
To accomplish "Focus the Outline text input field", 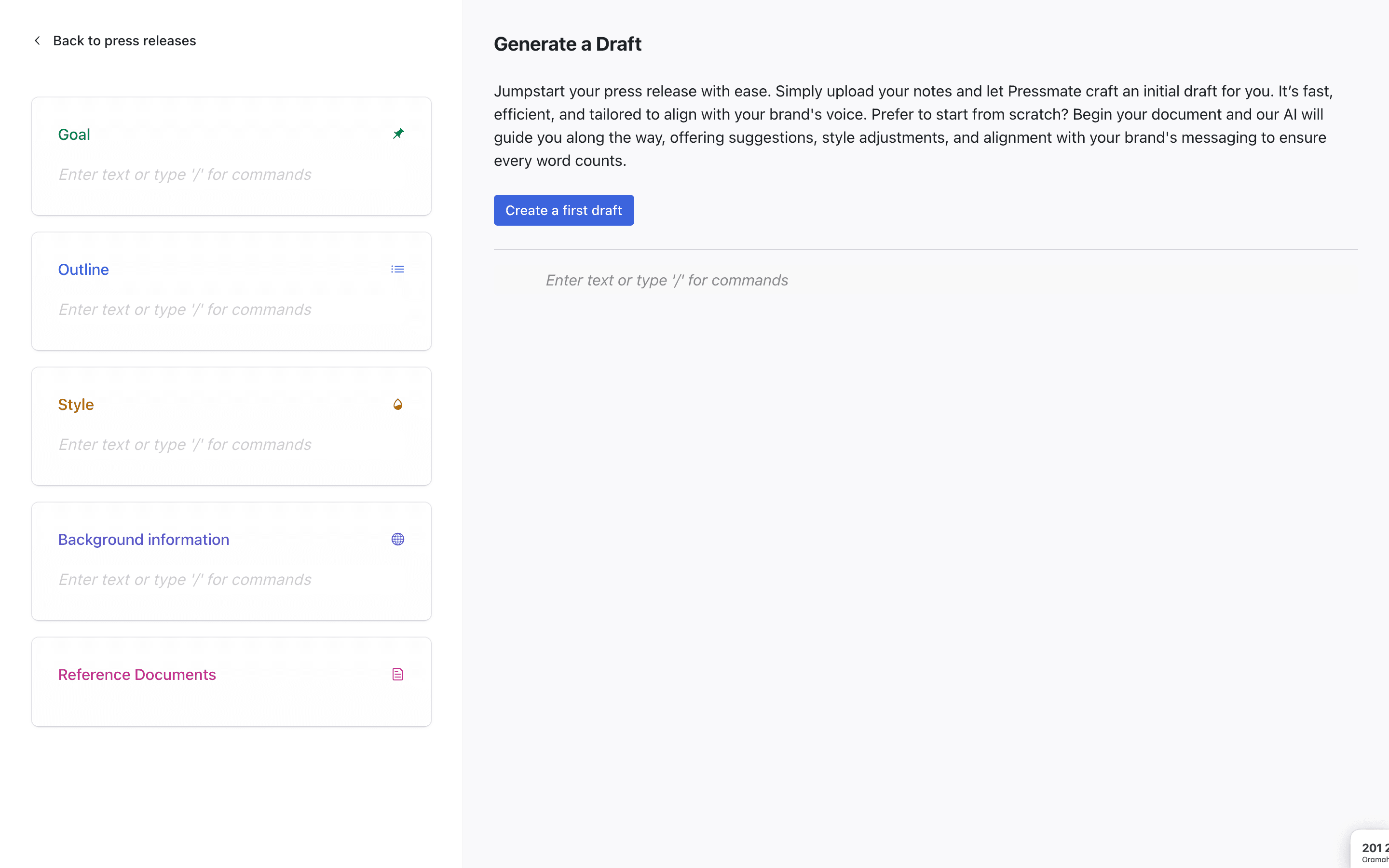I will (231, 310).
